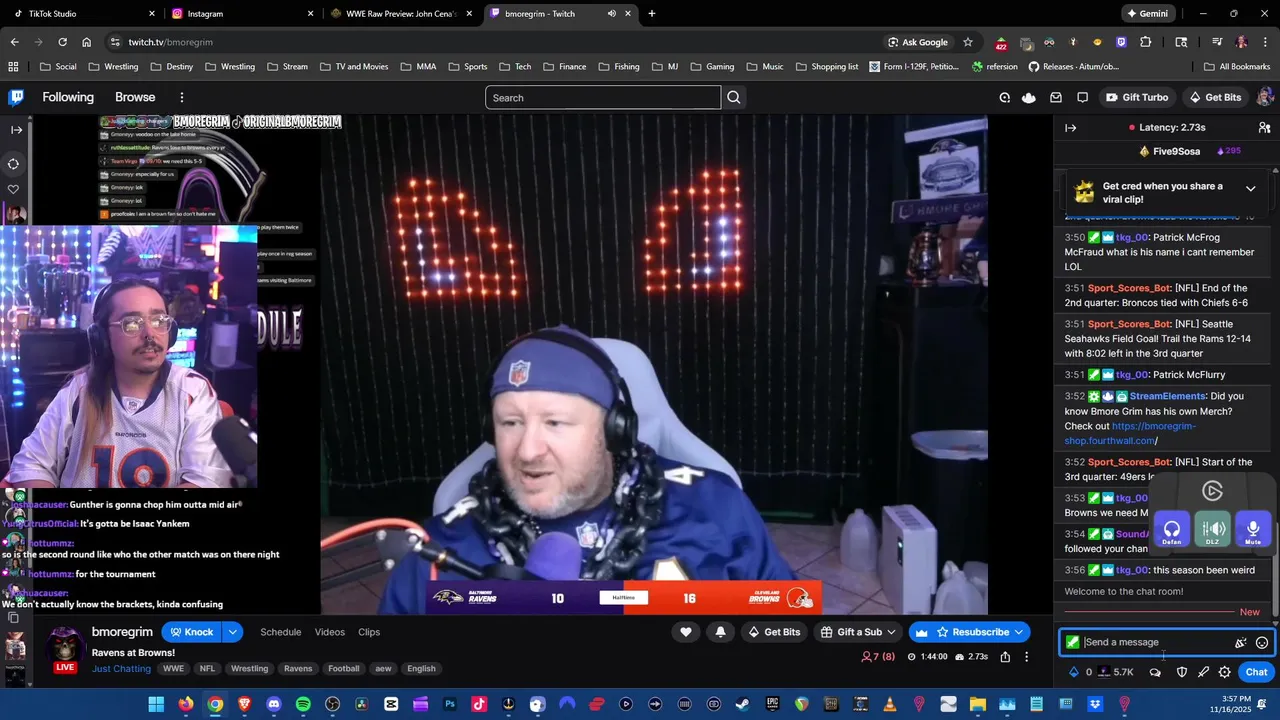Open the Windows Start button
The image size is (1280, 720).
(x=156, y=704)
